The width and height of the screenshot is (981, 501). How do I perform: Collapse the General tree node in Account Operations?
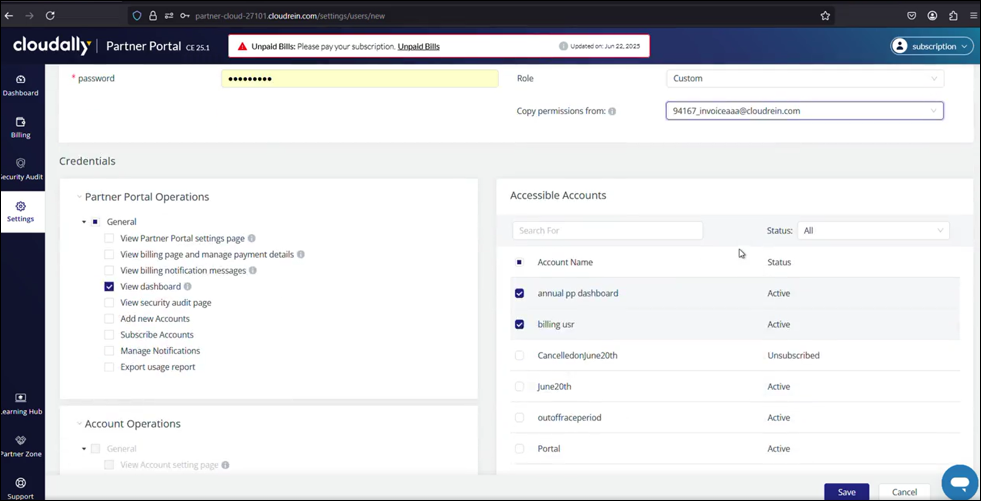pyautogui.click(x=84, y=449)
